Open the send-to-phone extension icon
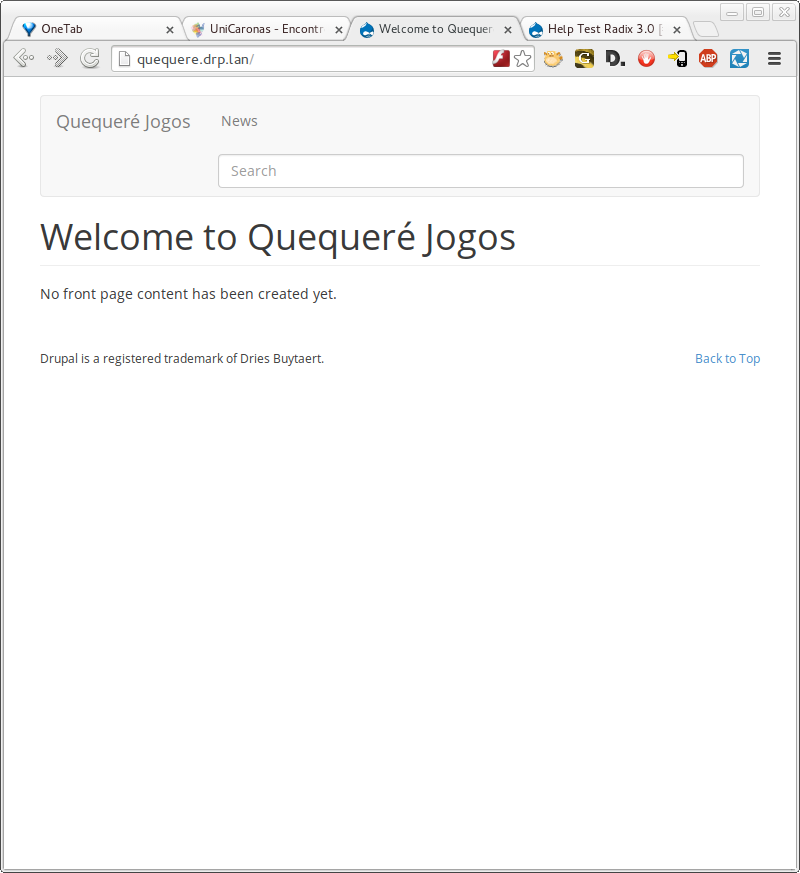Image resolution: width=800 pixels, height=873 pixels. (x=677, y=59)
